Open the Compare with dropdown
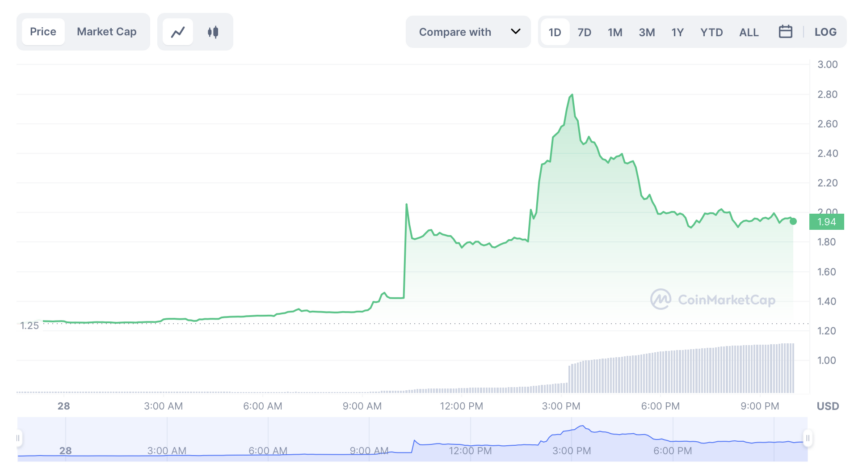 pyautogui.click(x=468, y=32)
